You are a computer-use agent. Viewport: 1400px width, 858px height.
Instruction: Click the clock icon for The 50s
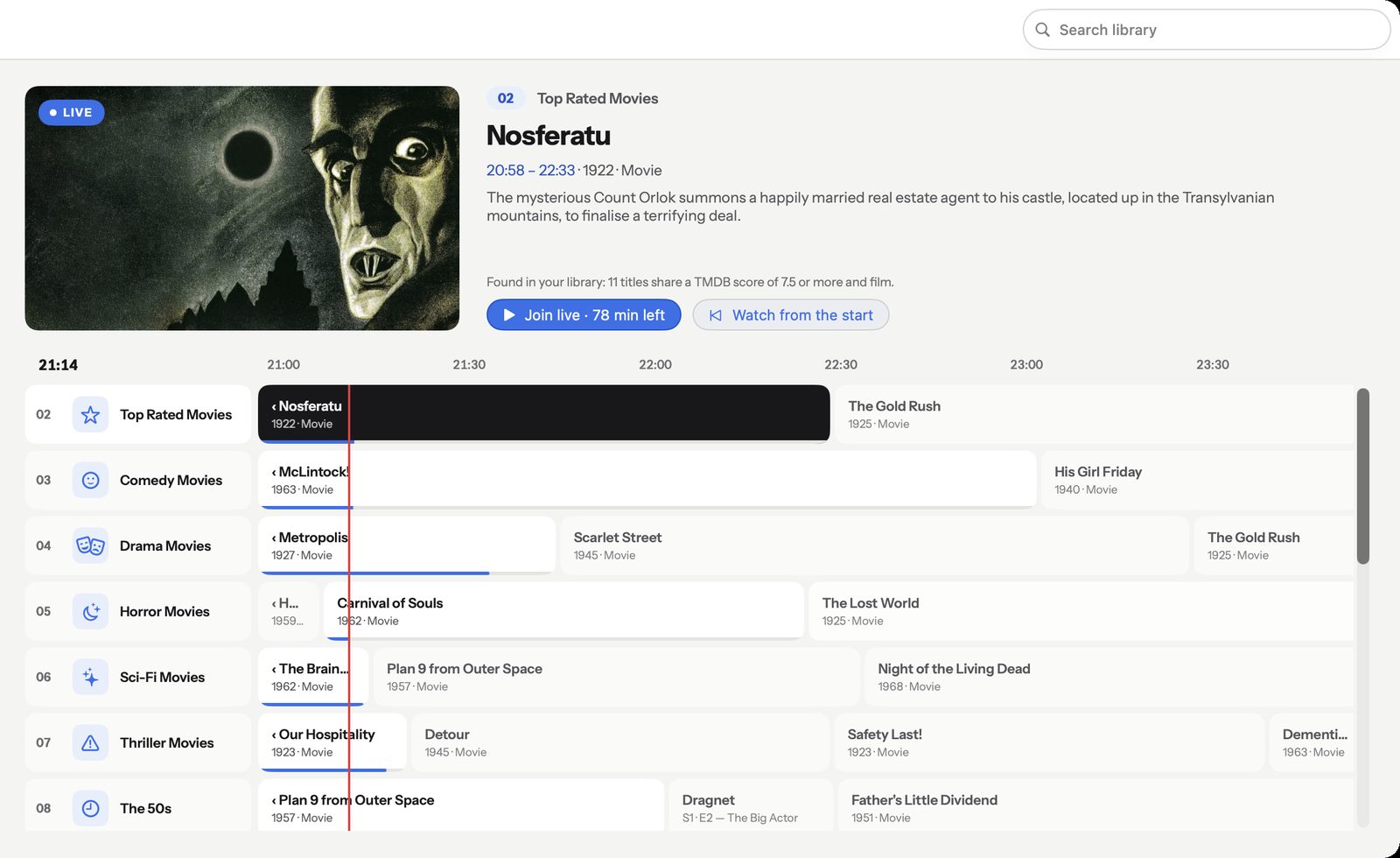[x=90, y=808]
